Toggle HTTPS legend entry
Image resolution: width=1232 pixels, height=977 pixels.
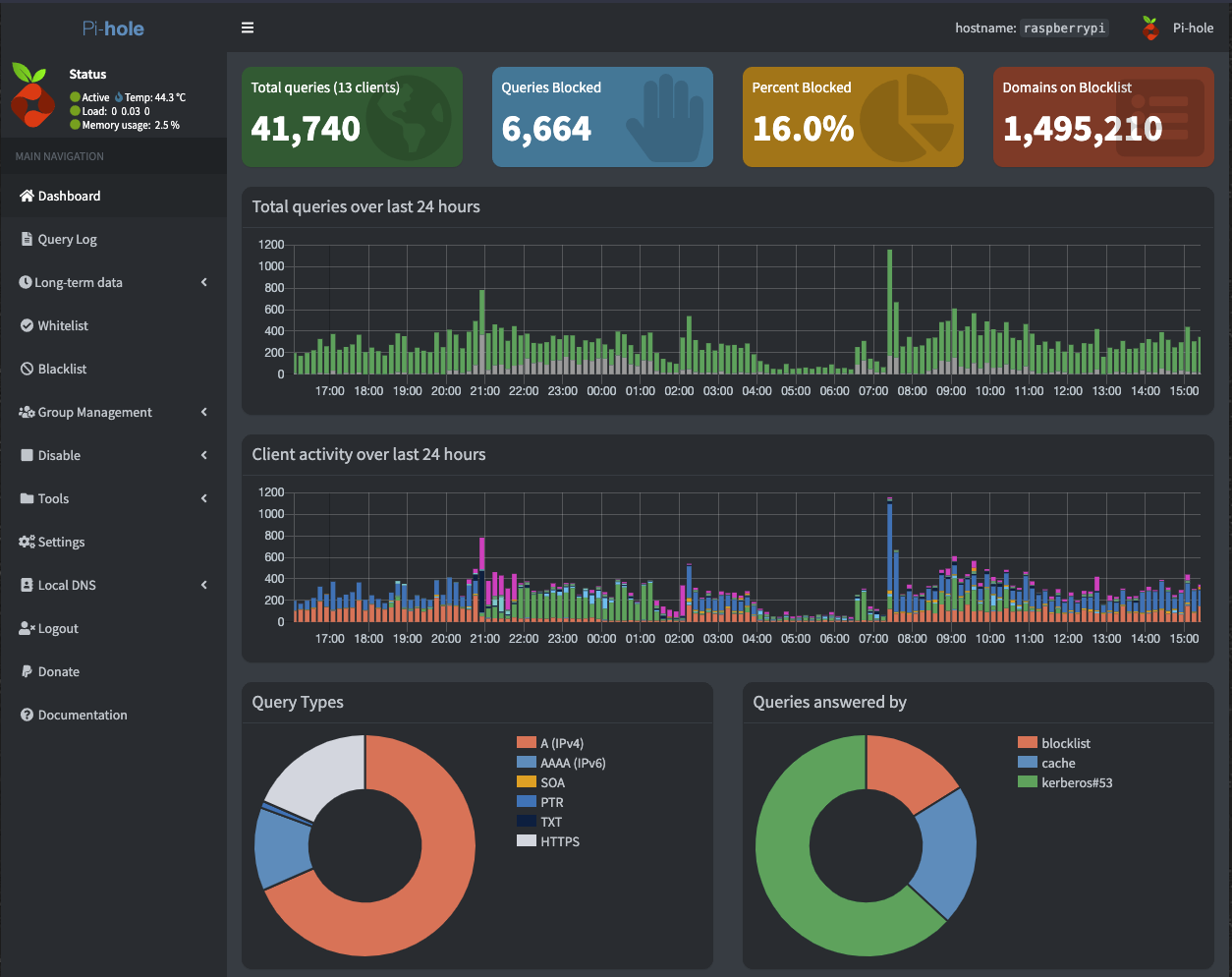tap(548, 841)
